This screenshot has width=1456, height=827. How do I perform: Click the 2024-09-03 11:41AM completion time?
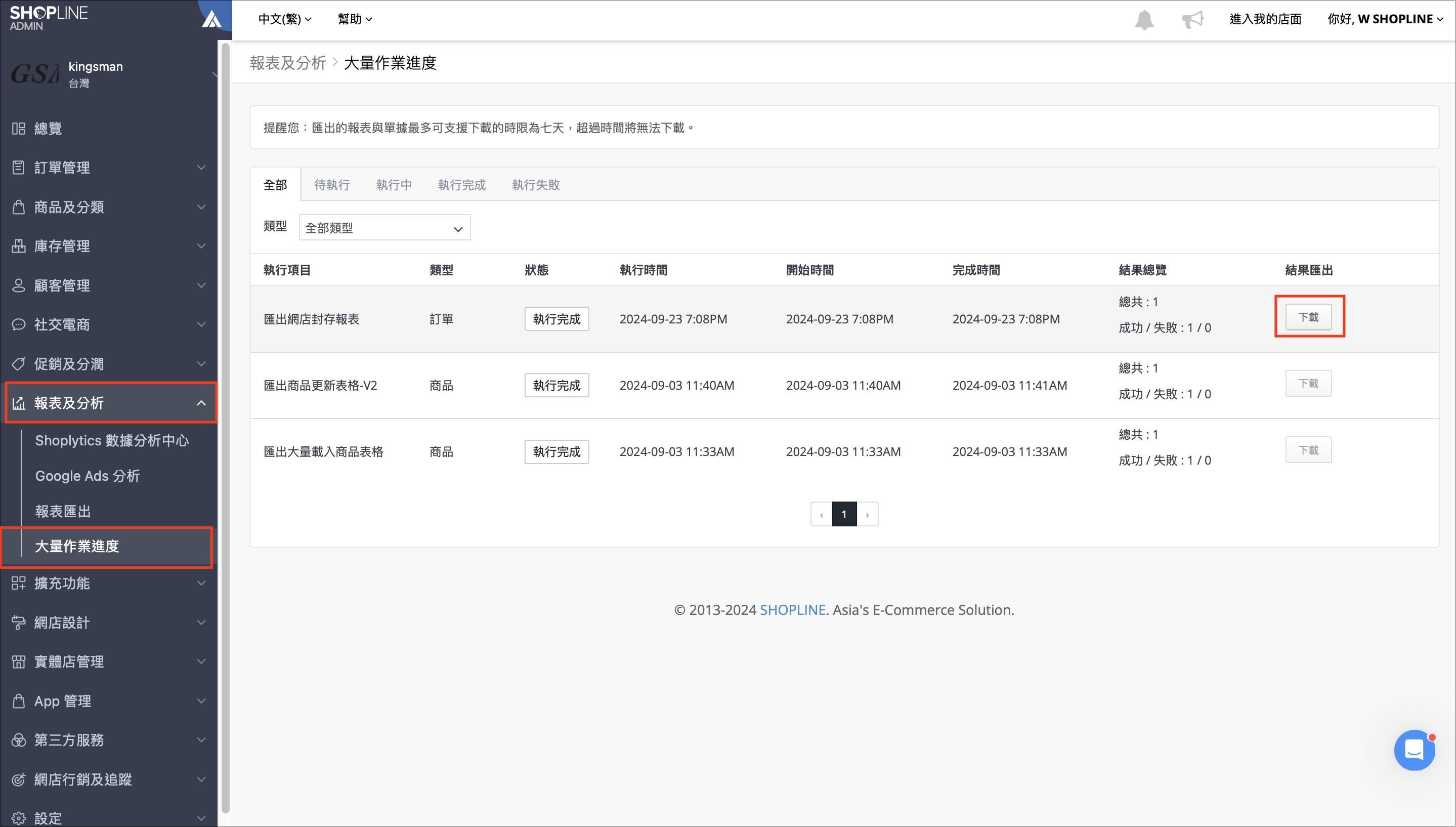click(1010, 385)
